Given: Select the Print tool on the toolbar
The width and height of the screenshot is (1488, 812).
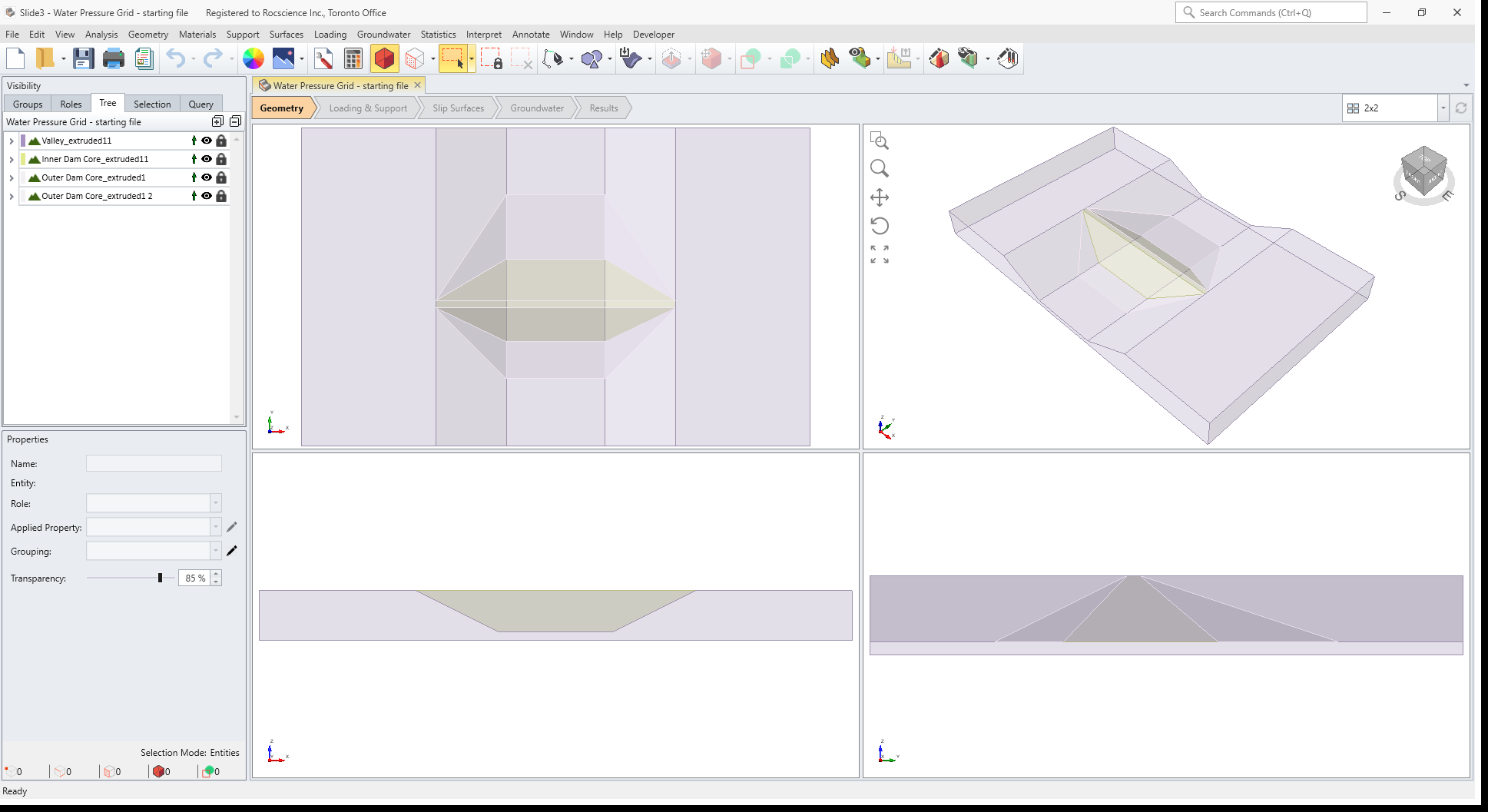Looking at the screenshot, I should tap(114, 58).
